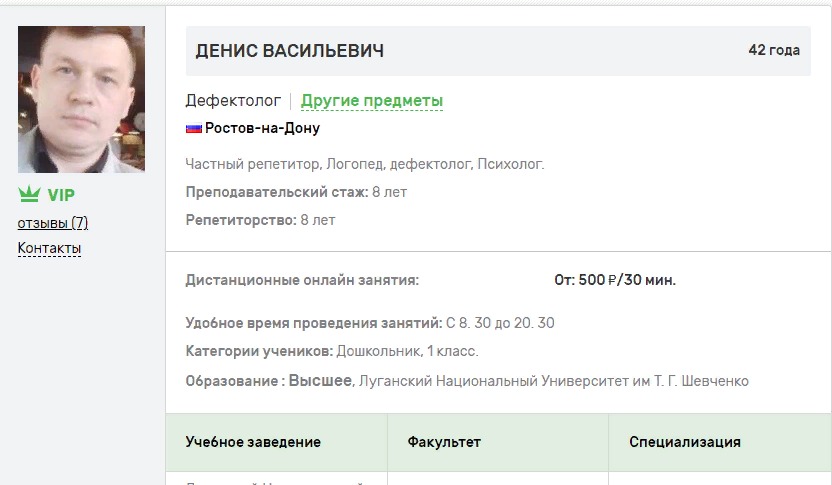Click the green VIP status label
Screen dimensions: 832x485
[61, 195]
